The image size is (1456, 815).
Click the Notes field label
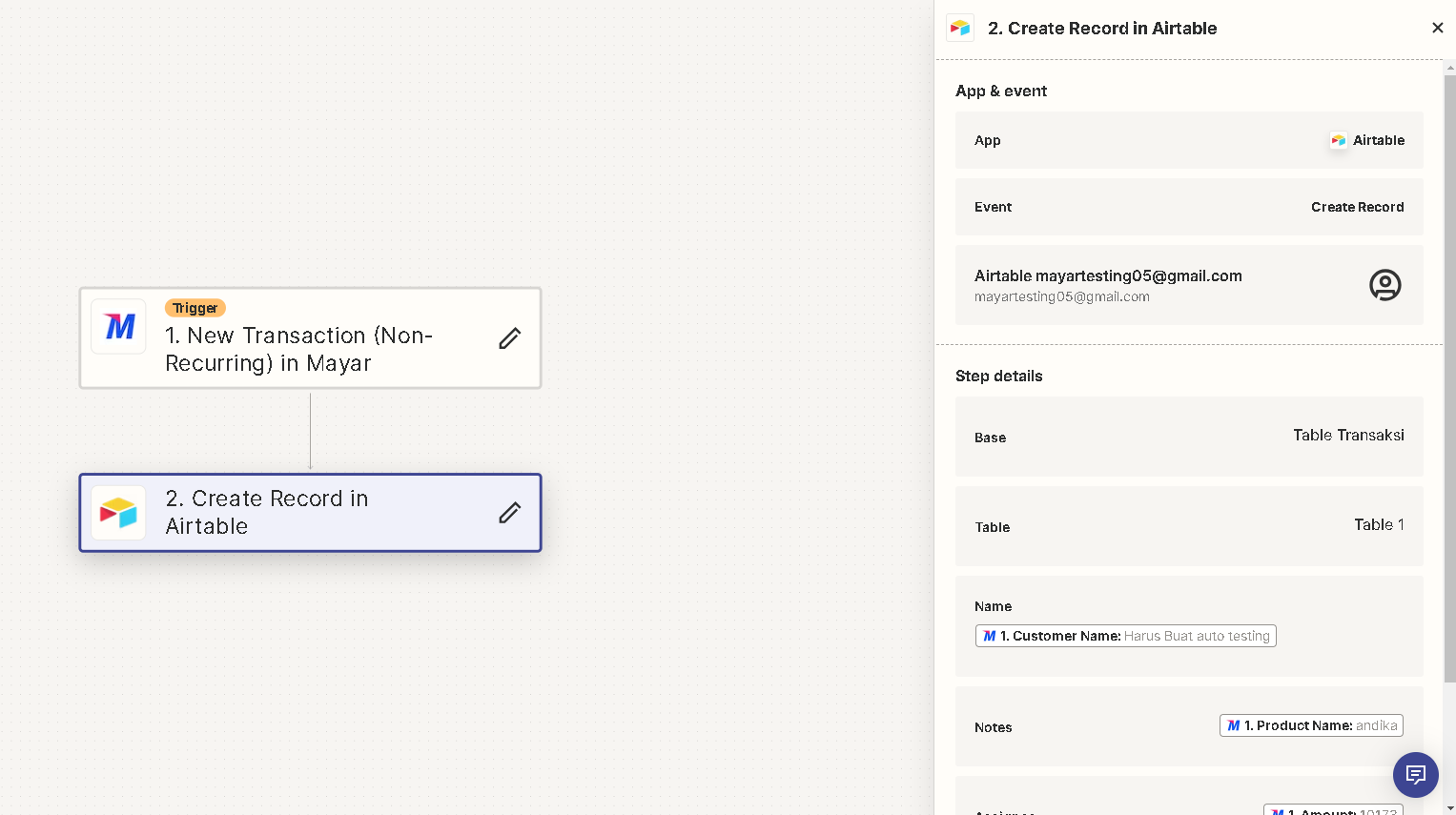[x=993, y=727]
